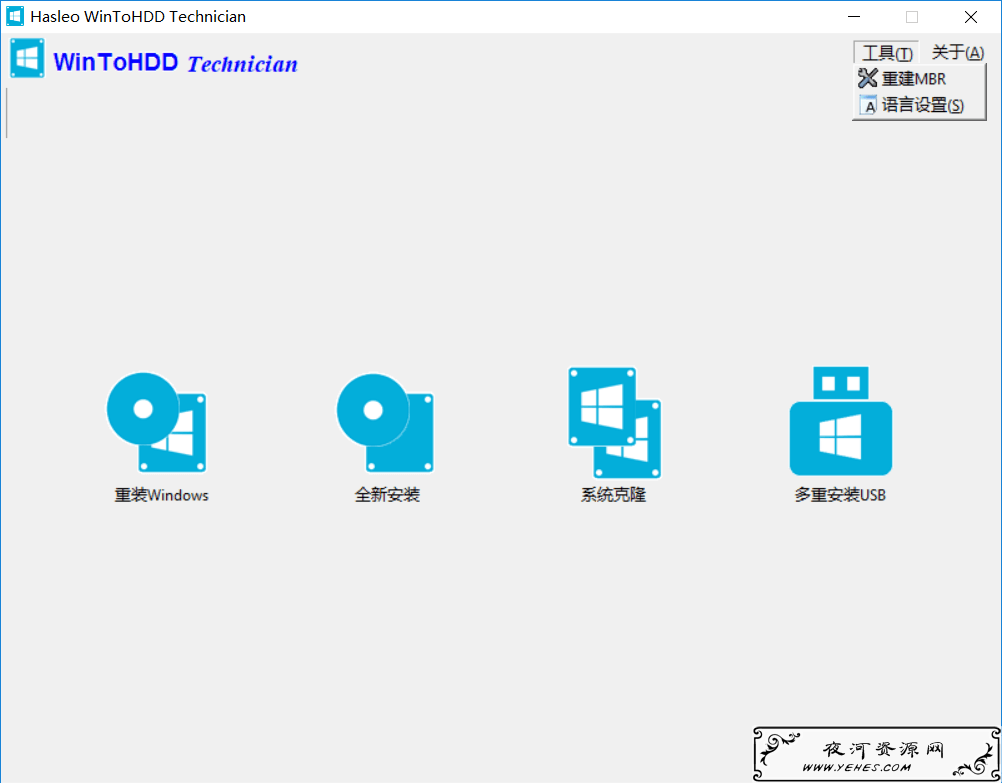Open the 工具(T) menu
Viewport: 1002px width, 783px height.
click(x=886, y=52)
